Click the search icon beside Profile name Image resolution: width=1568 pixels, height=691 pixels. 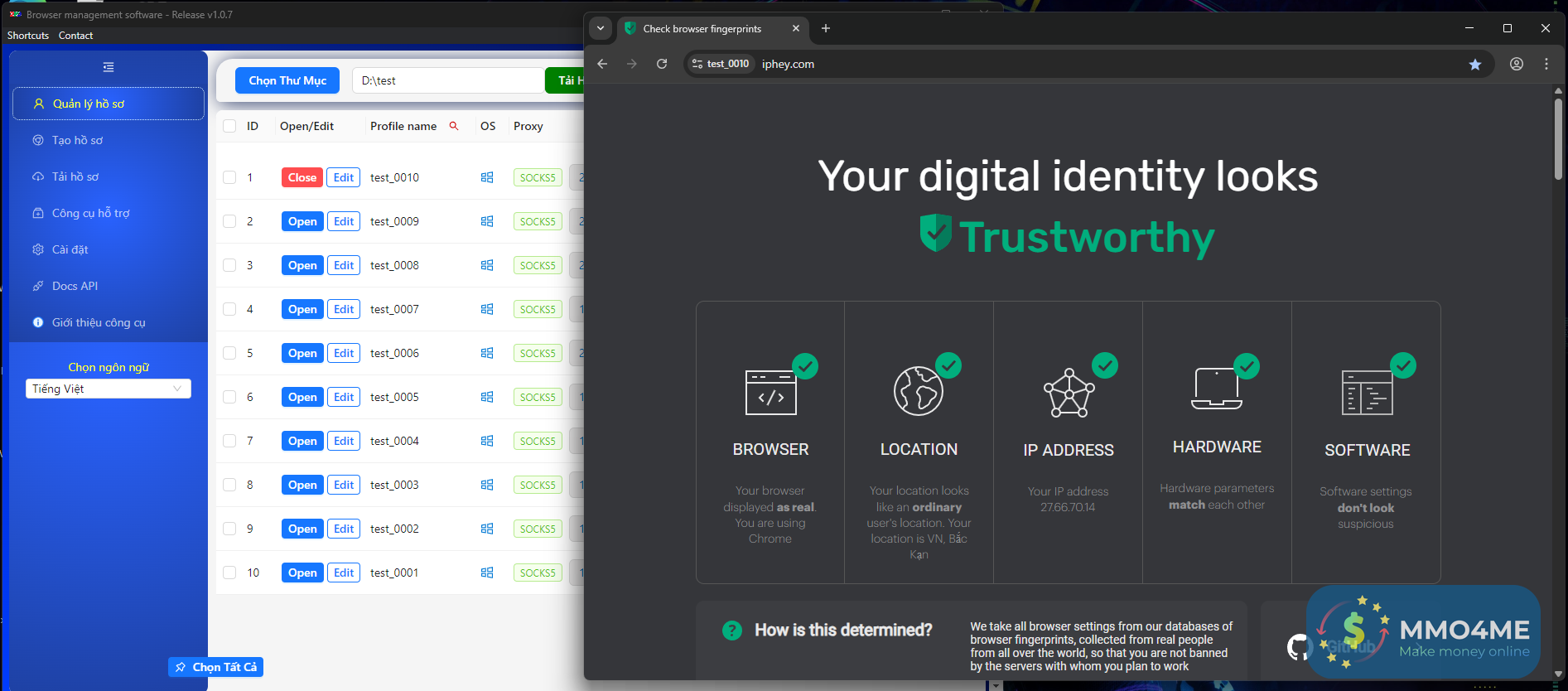point(454,126)
